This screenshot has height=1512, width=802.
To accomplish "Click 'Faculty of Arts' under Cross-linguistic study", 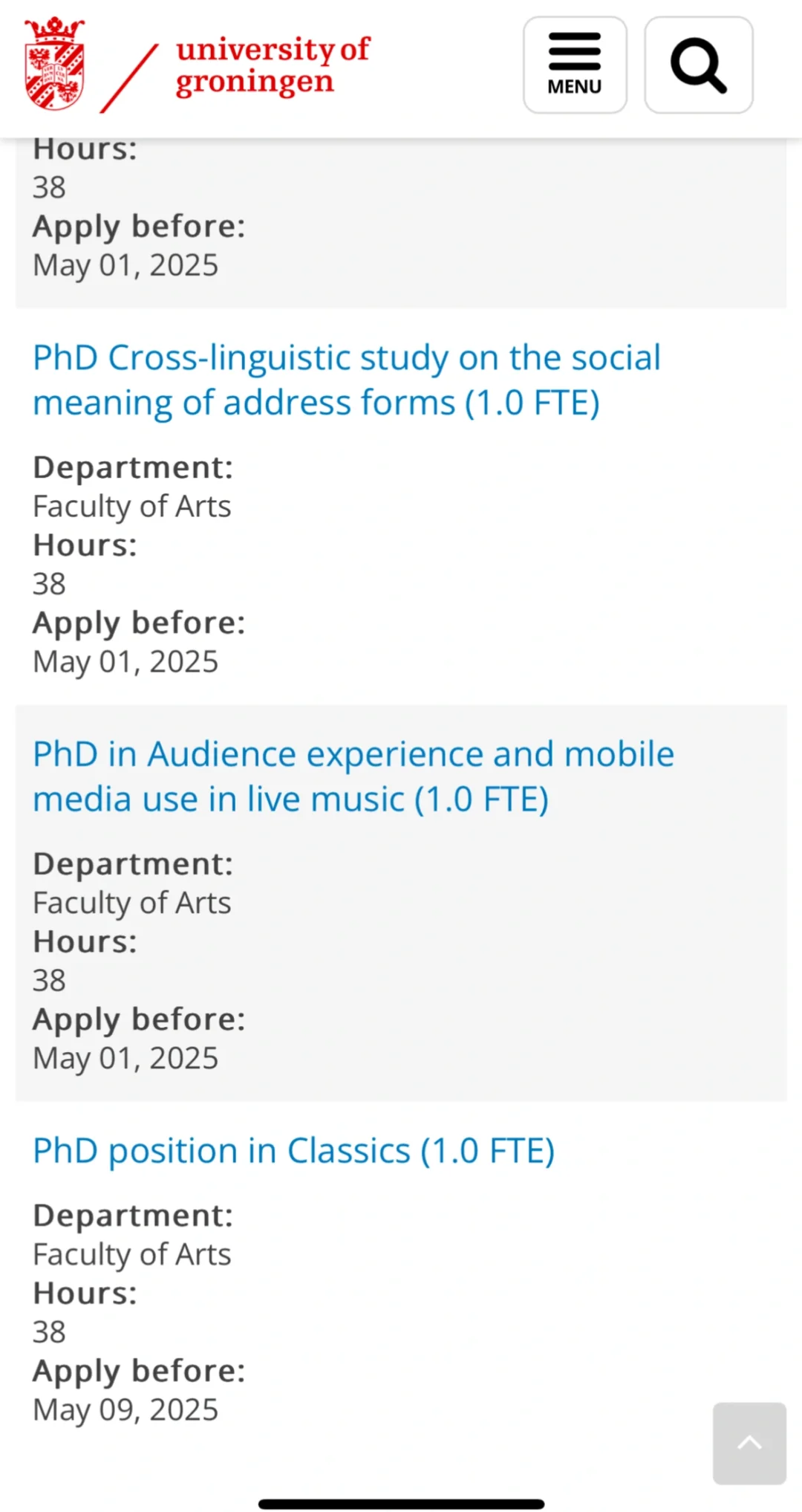I will tap(131, 507).
